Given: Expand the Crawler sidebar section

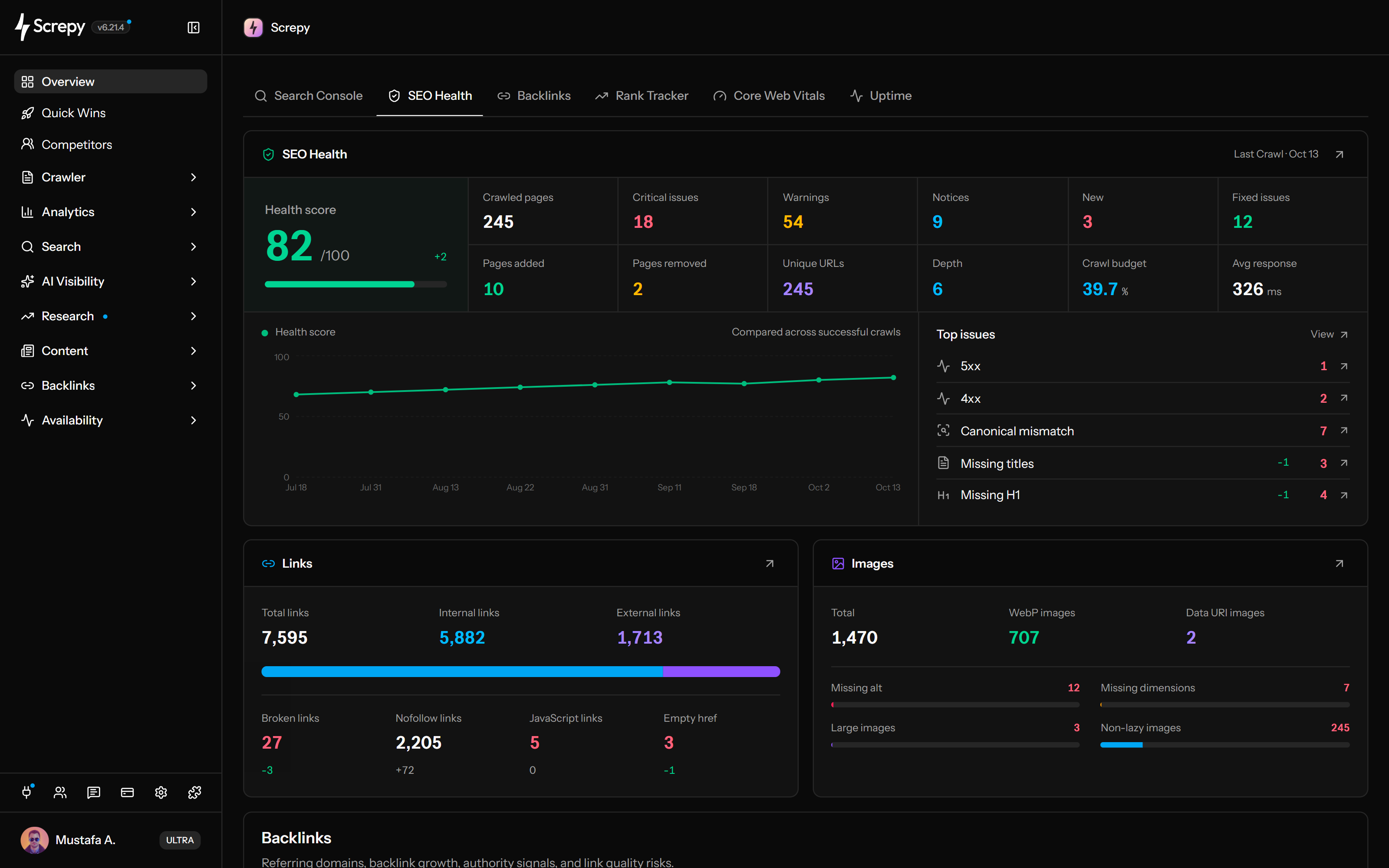Looking at the screenshot, I should coord(110,178).
